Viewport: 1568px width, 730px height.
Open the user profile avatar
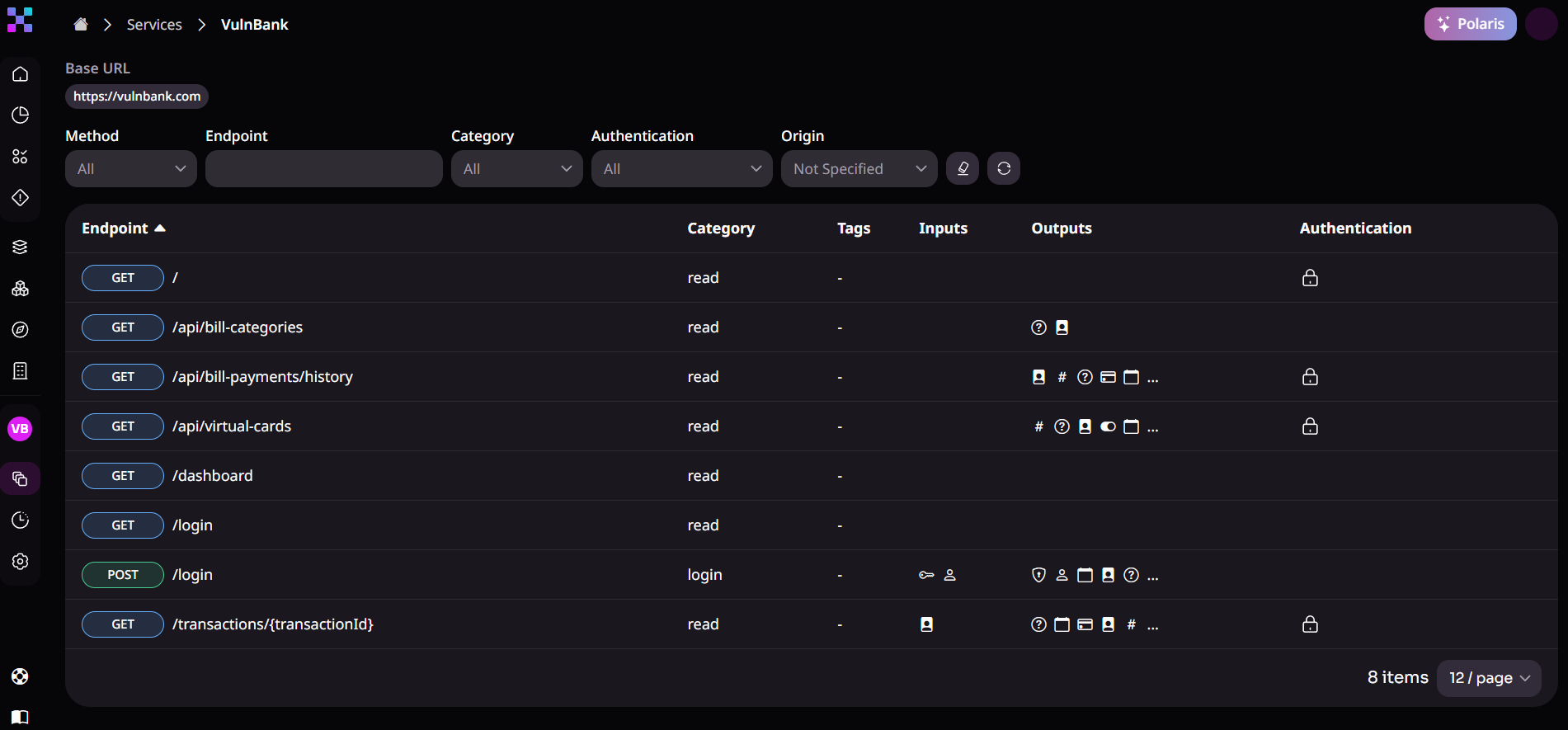tap(1541, 24)
